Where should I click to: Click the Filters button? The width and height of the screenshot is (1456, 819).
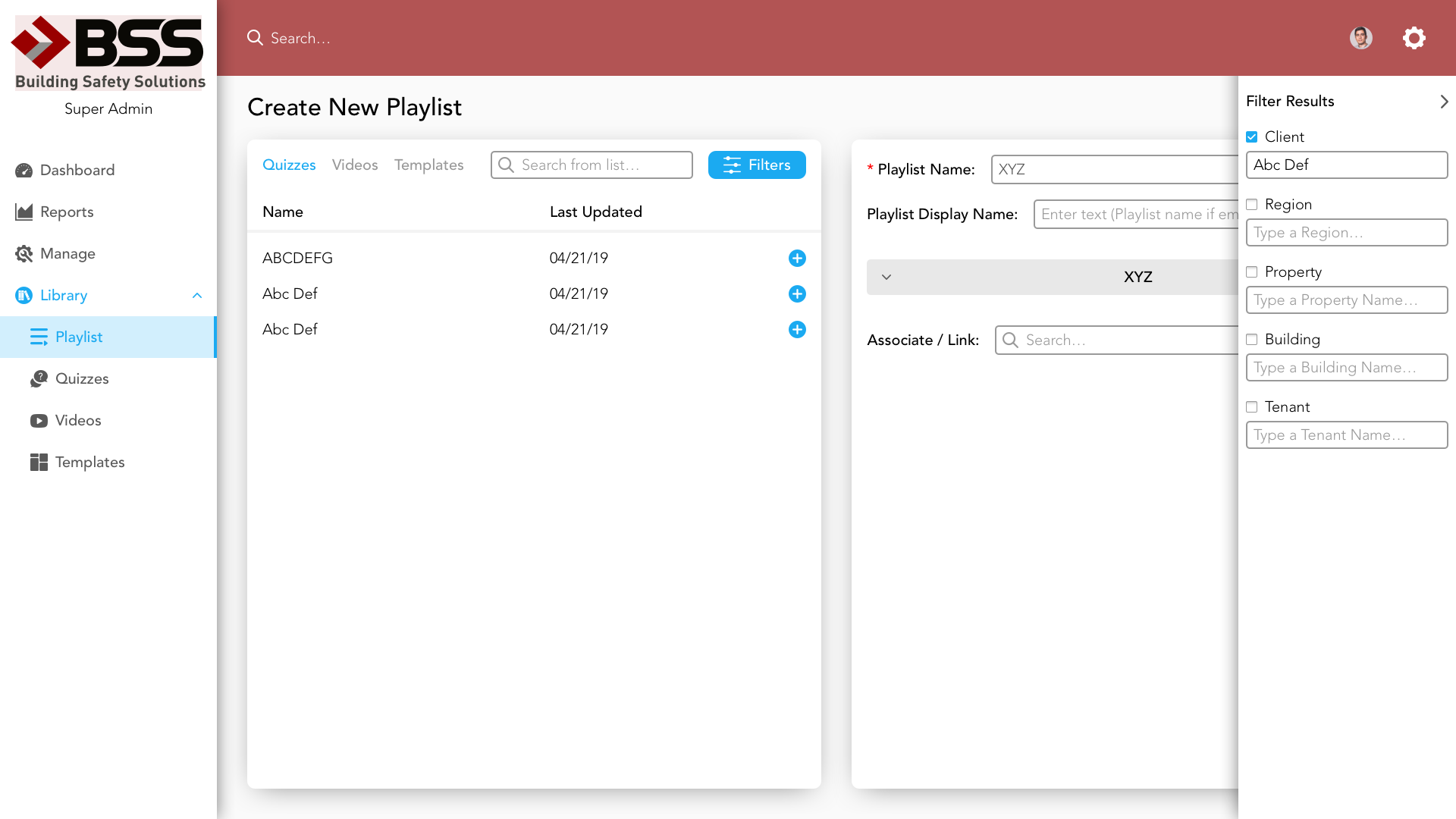coord(756,165)
